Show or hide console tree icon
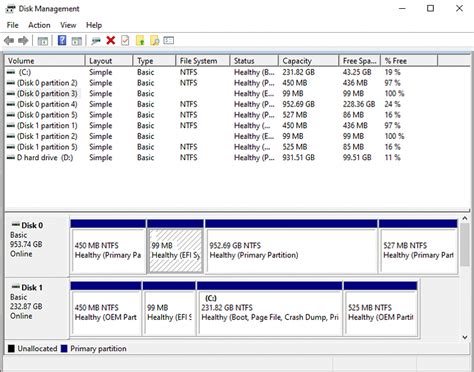 (43, 41)
